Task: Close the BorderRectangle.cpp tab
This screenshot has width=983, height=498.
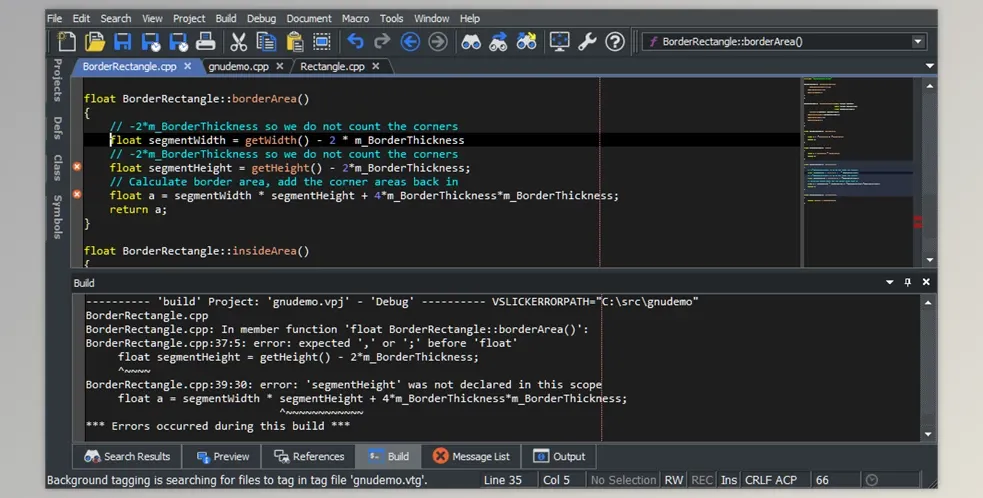Action: click(x=187, y=66)
